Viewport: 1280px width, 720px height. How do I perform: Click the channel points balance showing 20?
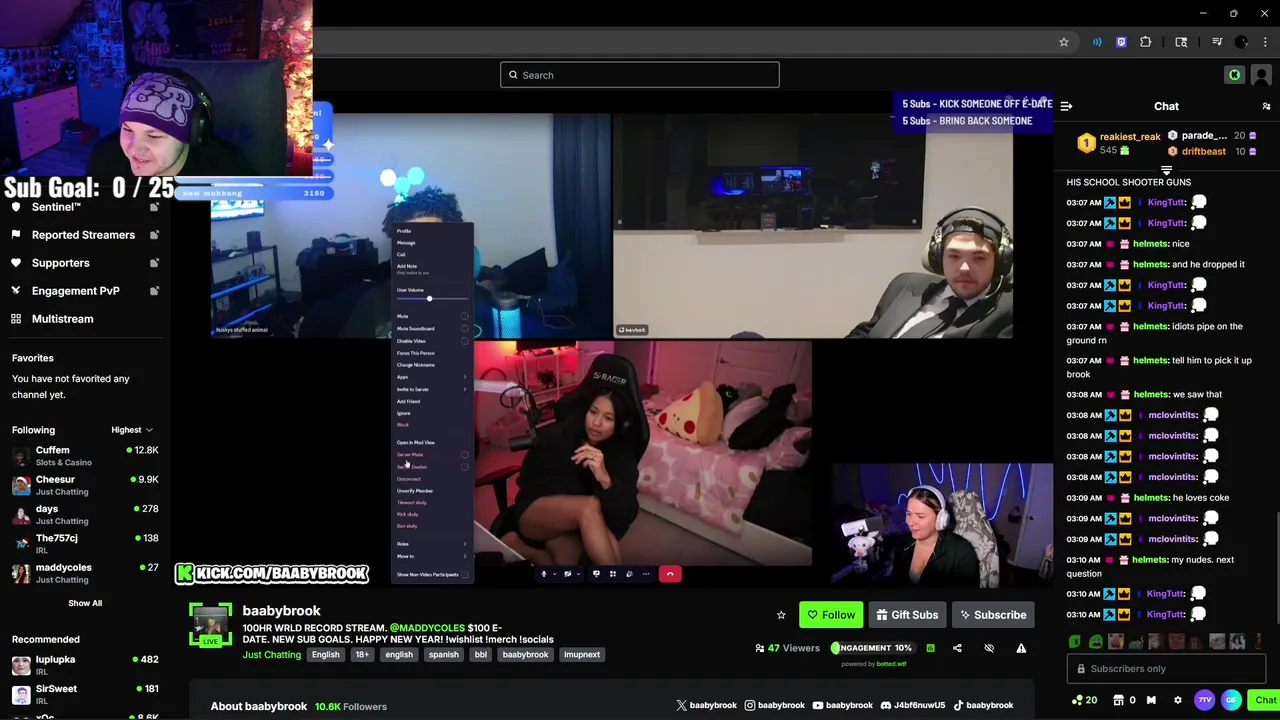(x=1084, y=700)
